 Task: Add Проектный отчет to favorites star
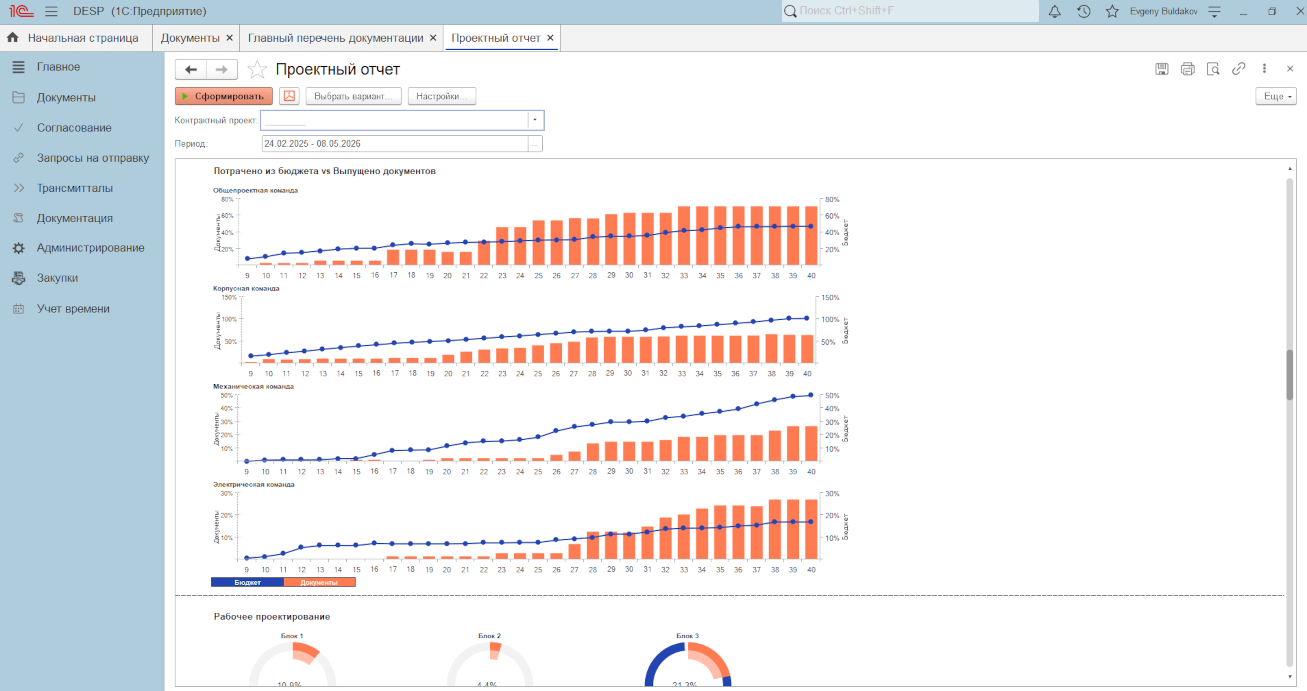tap(257, 69)
